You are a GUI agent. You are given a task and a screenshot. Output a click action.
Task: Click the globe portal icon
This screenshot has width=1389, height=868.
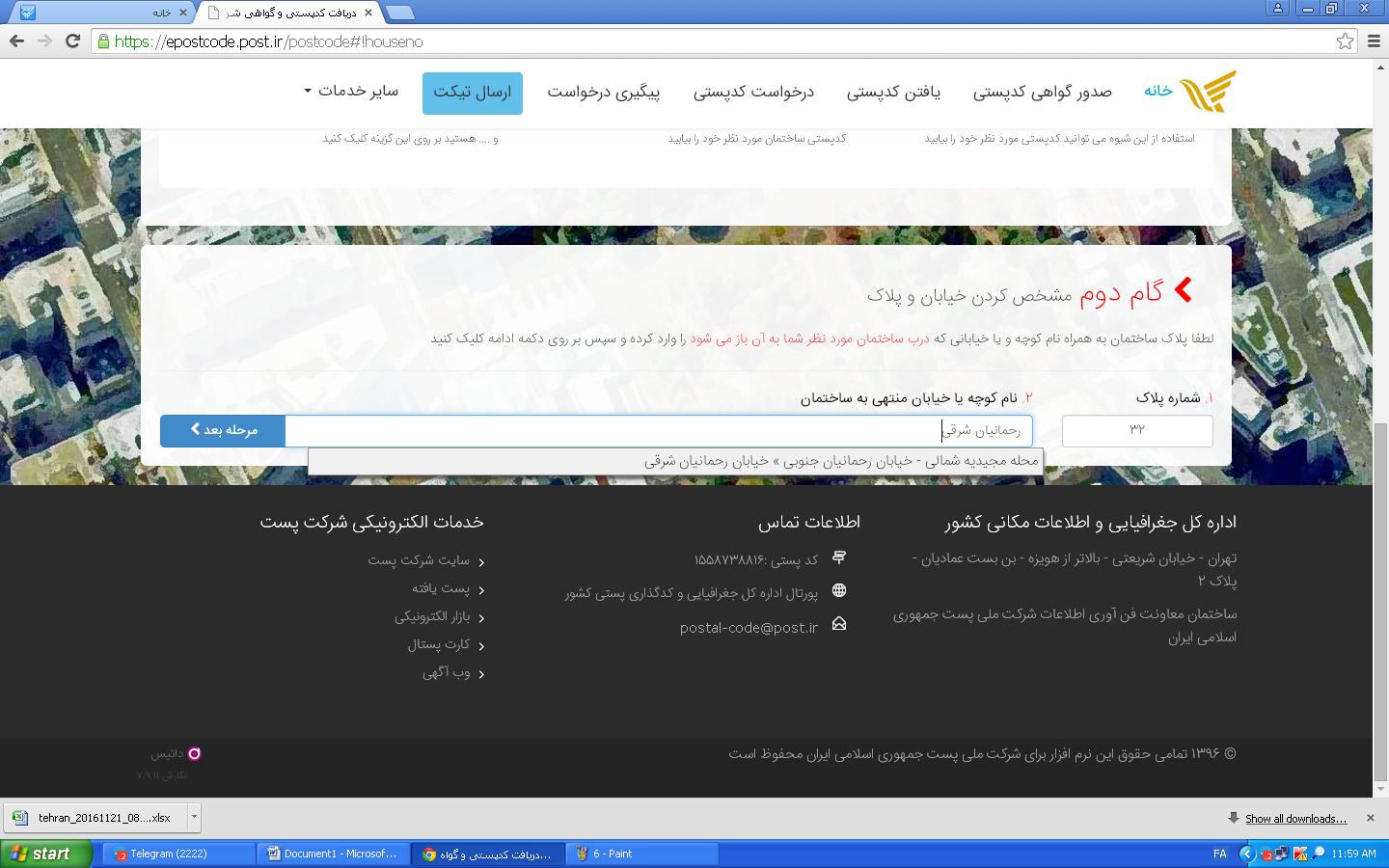pos(839,590)
